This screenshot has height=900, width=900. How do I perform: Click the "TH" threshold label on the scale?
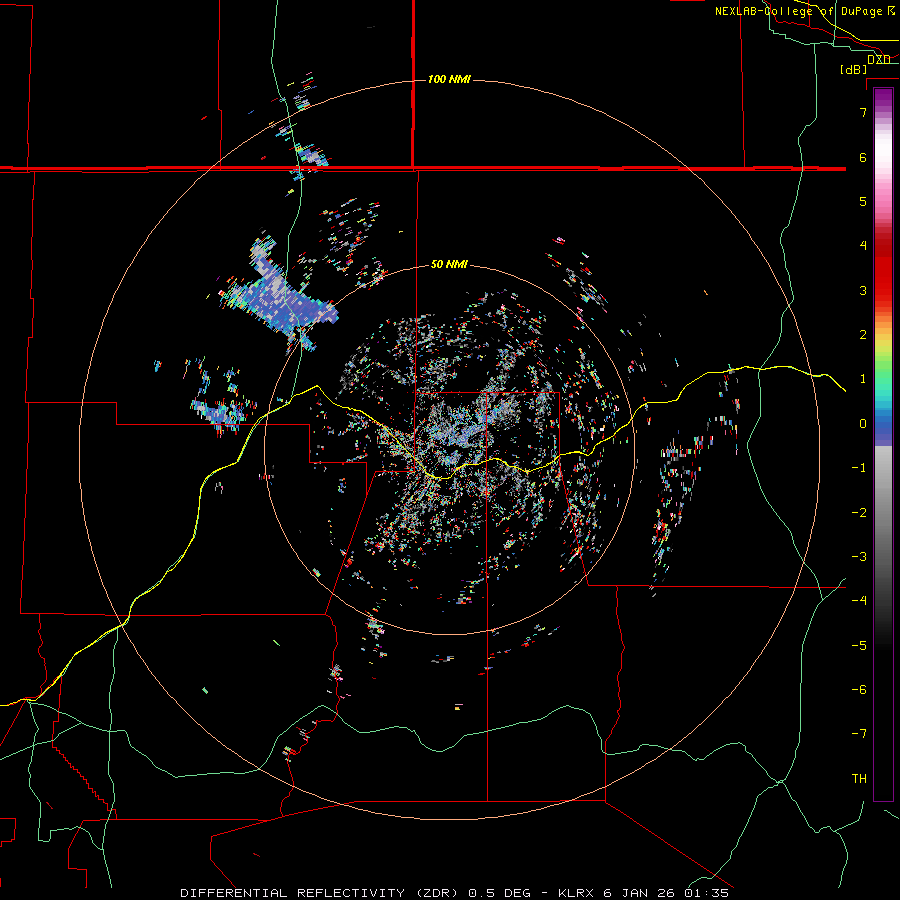(859, 779)
